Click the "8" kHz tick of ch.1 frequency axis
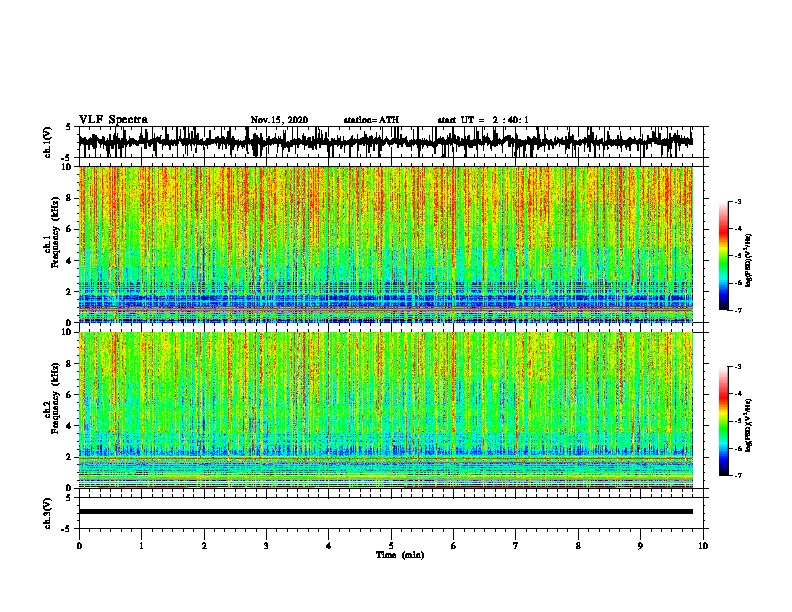This screenshot has height=612, width=792. pyautogui.click(x=70, y=198)
